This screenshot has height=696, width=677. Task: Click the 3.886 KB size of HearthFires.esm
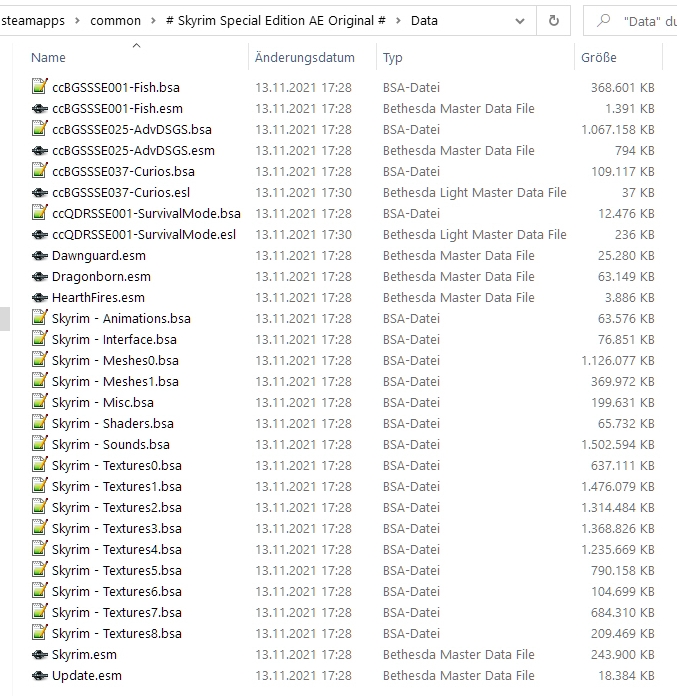click(x=630, y=297)
